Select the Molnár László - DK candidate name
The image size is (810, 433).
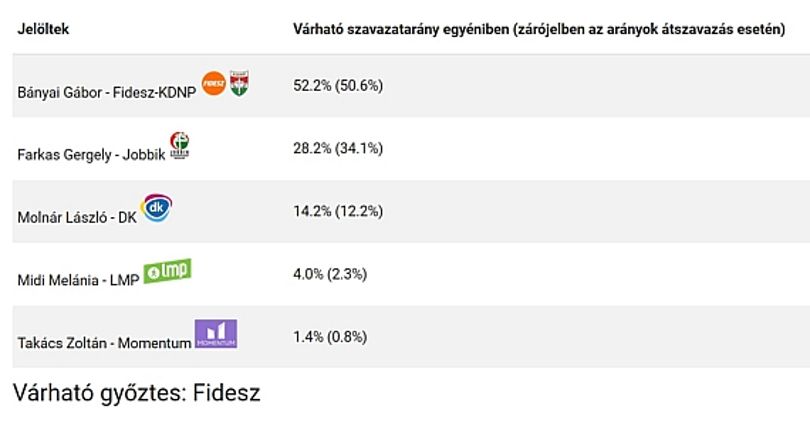[77, 218]
